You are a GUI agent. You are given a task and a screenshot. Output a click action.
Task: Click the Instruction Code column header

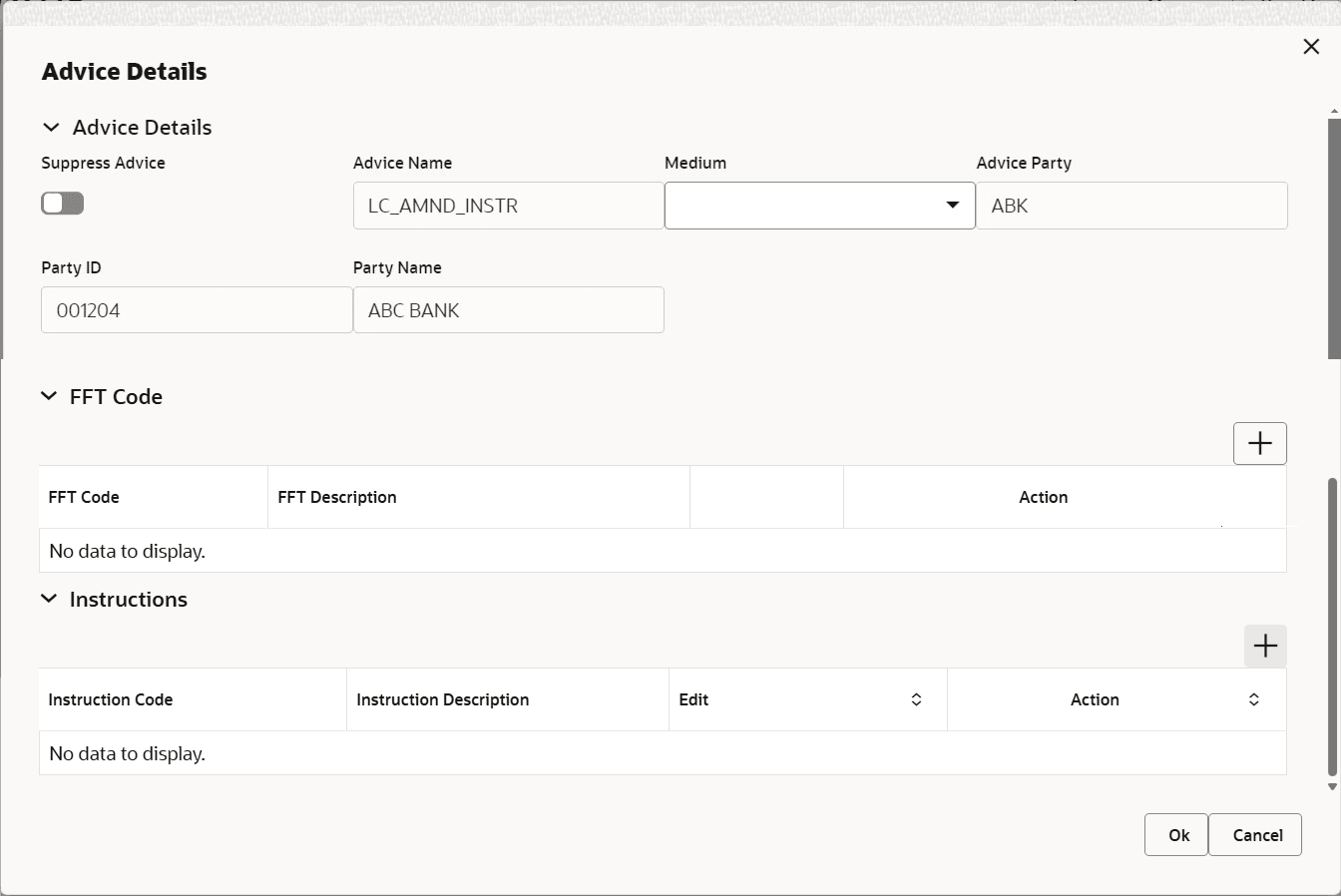[x=193, y=699]
